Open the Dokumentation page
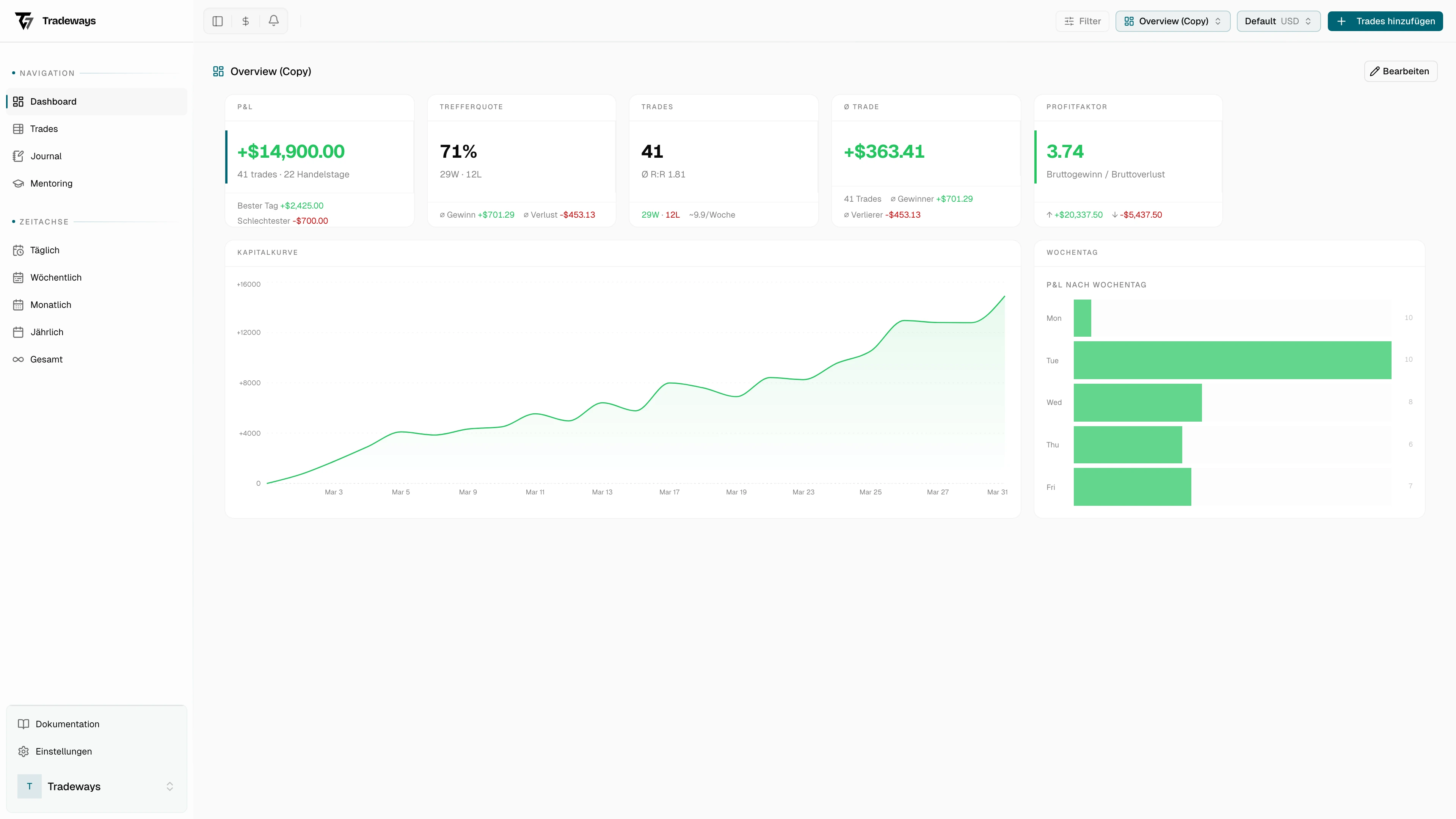The image size is (1456, 819). tap(67, 723)
